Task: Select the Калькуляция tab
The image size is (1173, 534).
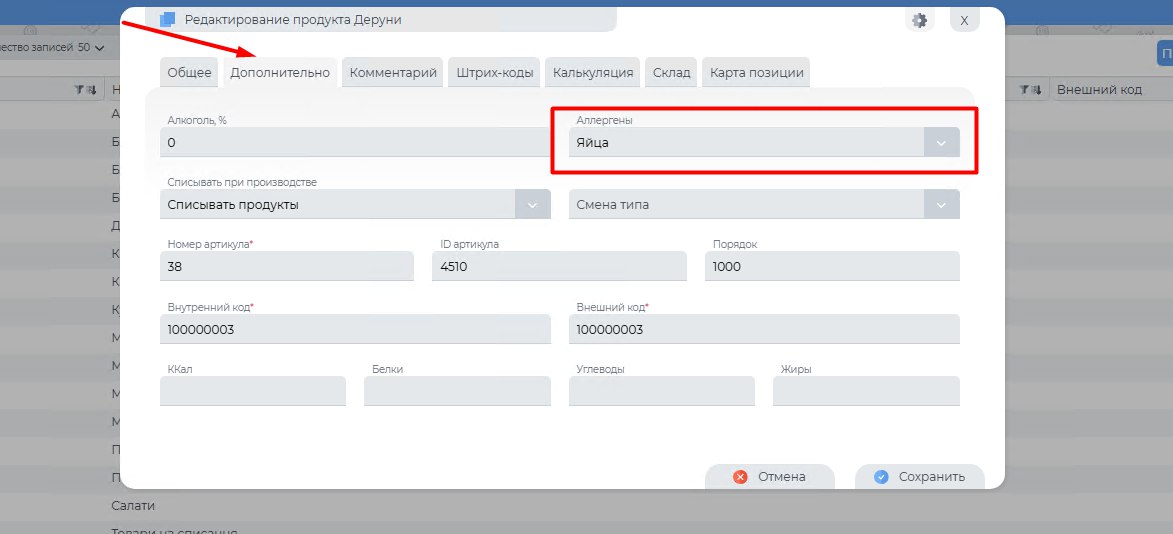Action: pyautogui.click(x=593, y=73)
